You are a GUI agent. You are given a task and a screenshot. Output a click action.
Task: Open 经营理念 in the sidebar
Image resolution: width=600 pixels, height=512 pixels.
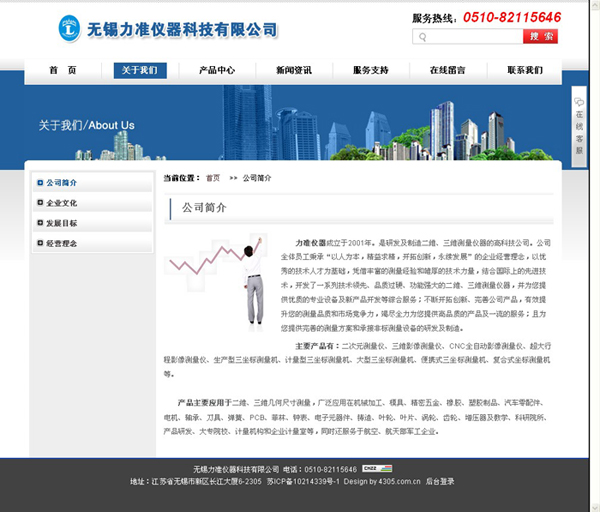click(62, 244)
